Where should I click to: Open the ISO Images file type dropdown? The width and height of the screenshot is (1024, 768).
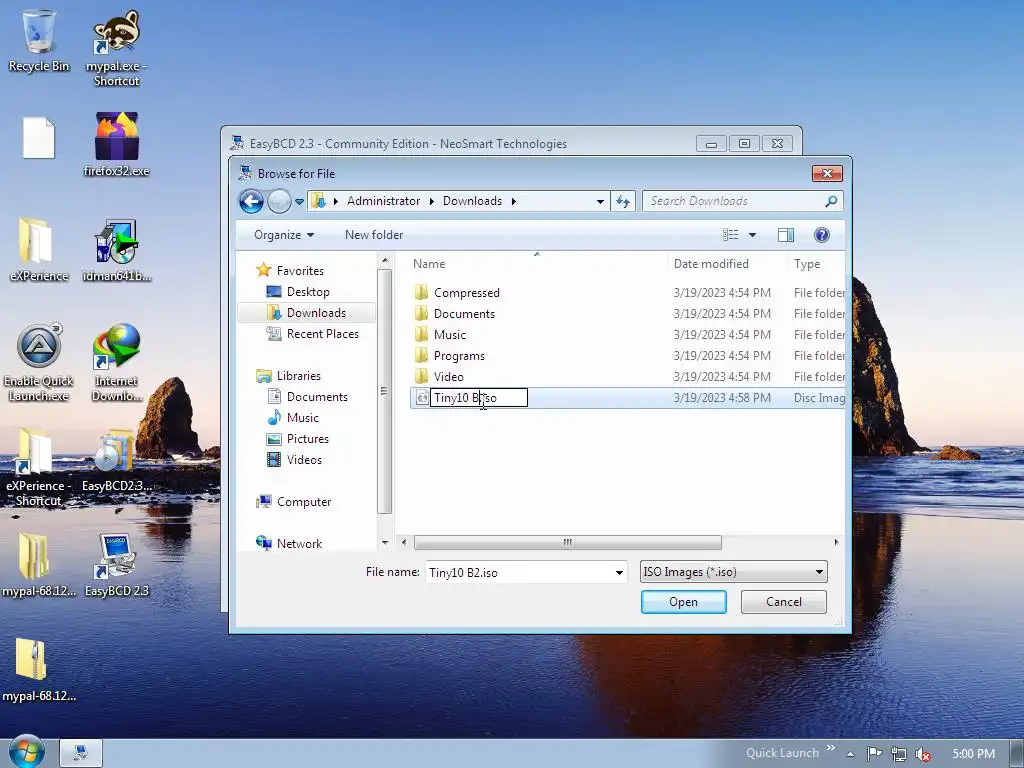click(x=733, y=572)
